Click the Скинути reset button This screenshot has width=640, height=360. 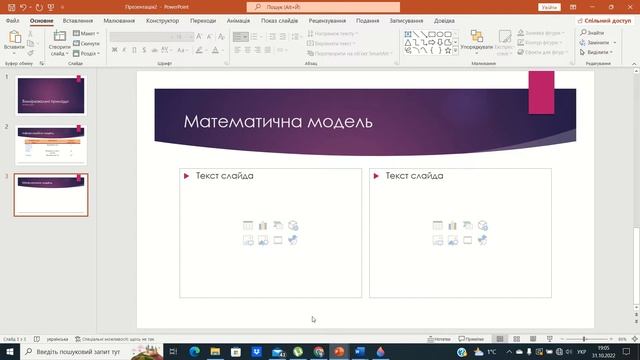[x=86, y=43]
